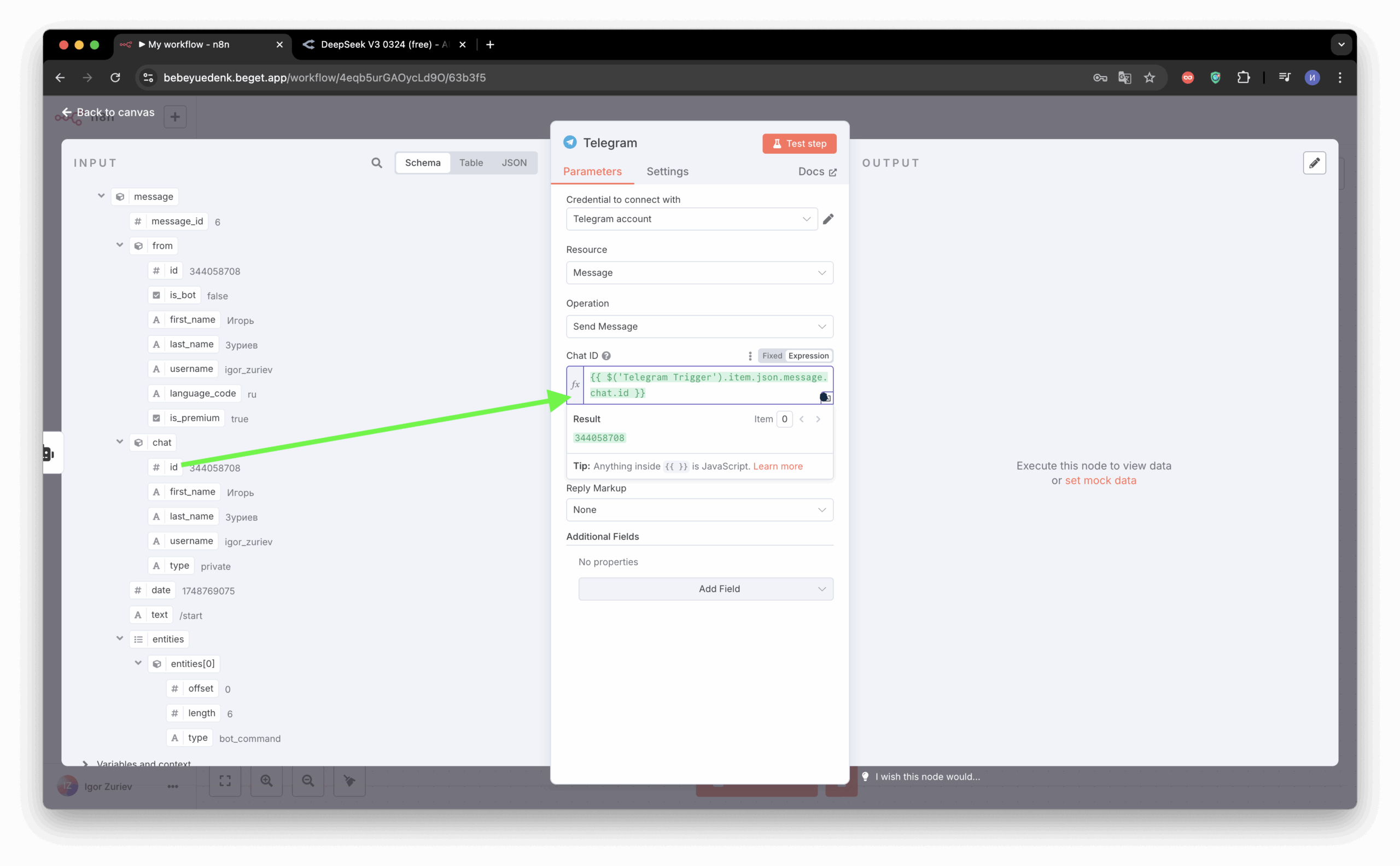Open the Resource dropdown showing Message
This screenshot has width=1400, height=866.
click(x=699, y=272)
